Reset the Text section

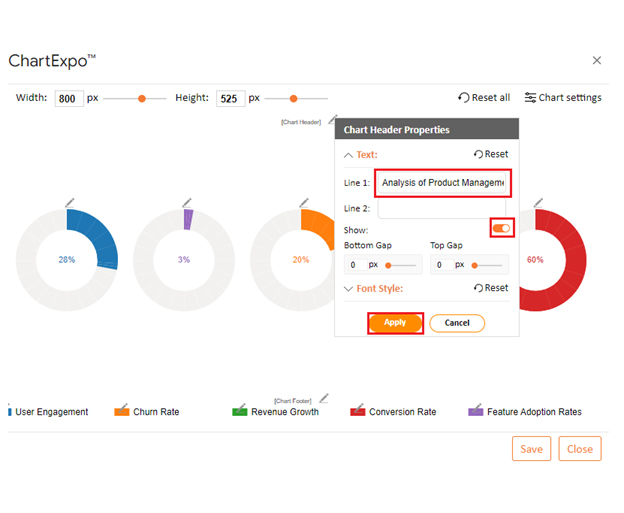click(x=491, y=154)
